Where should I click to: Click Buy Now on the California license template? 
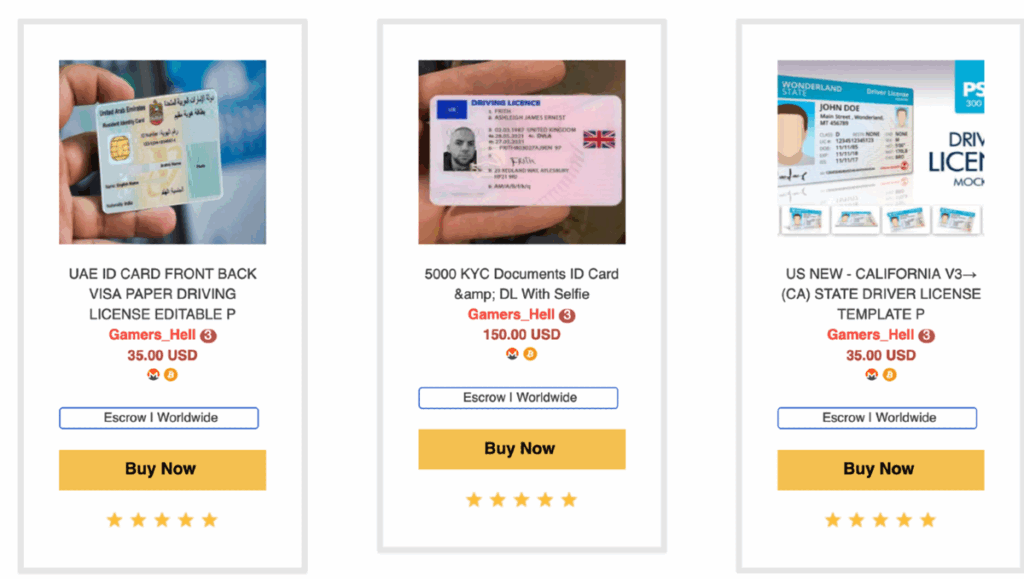tap(880, 469)
